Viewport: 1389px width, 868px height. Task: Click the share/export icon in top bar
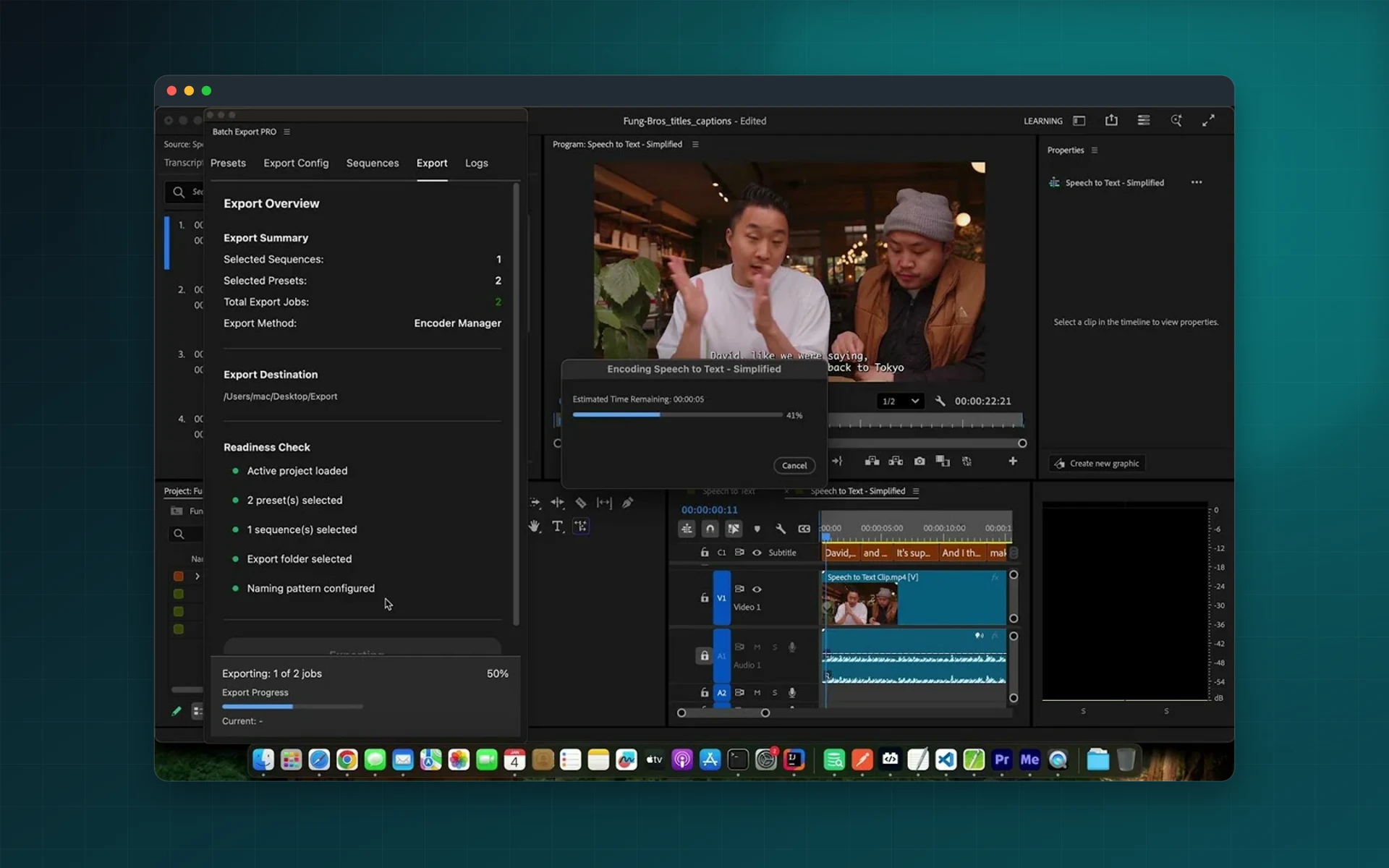tap(1111, 121)
